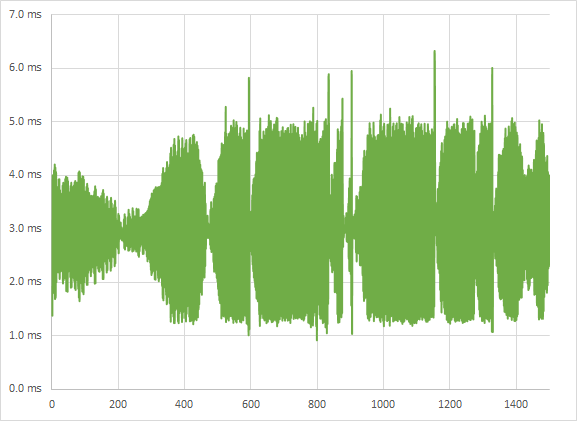Select the 200 x-axis label

[x=118, y=404]
